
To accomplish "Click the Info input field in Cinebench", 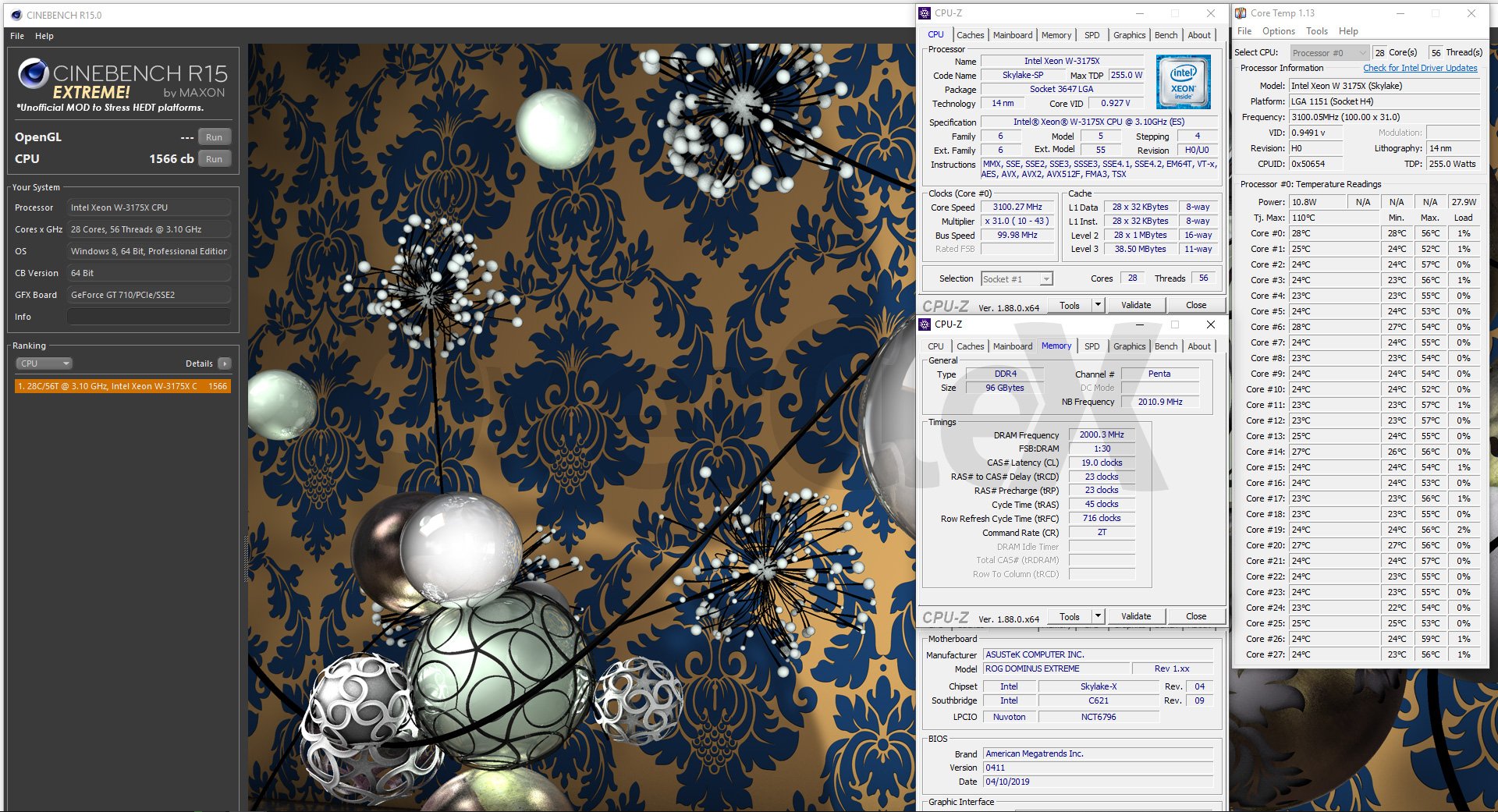I will tap(148, 317).
